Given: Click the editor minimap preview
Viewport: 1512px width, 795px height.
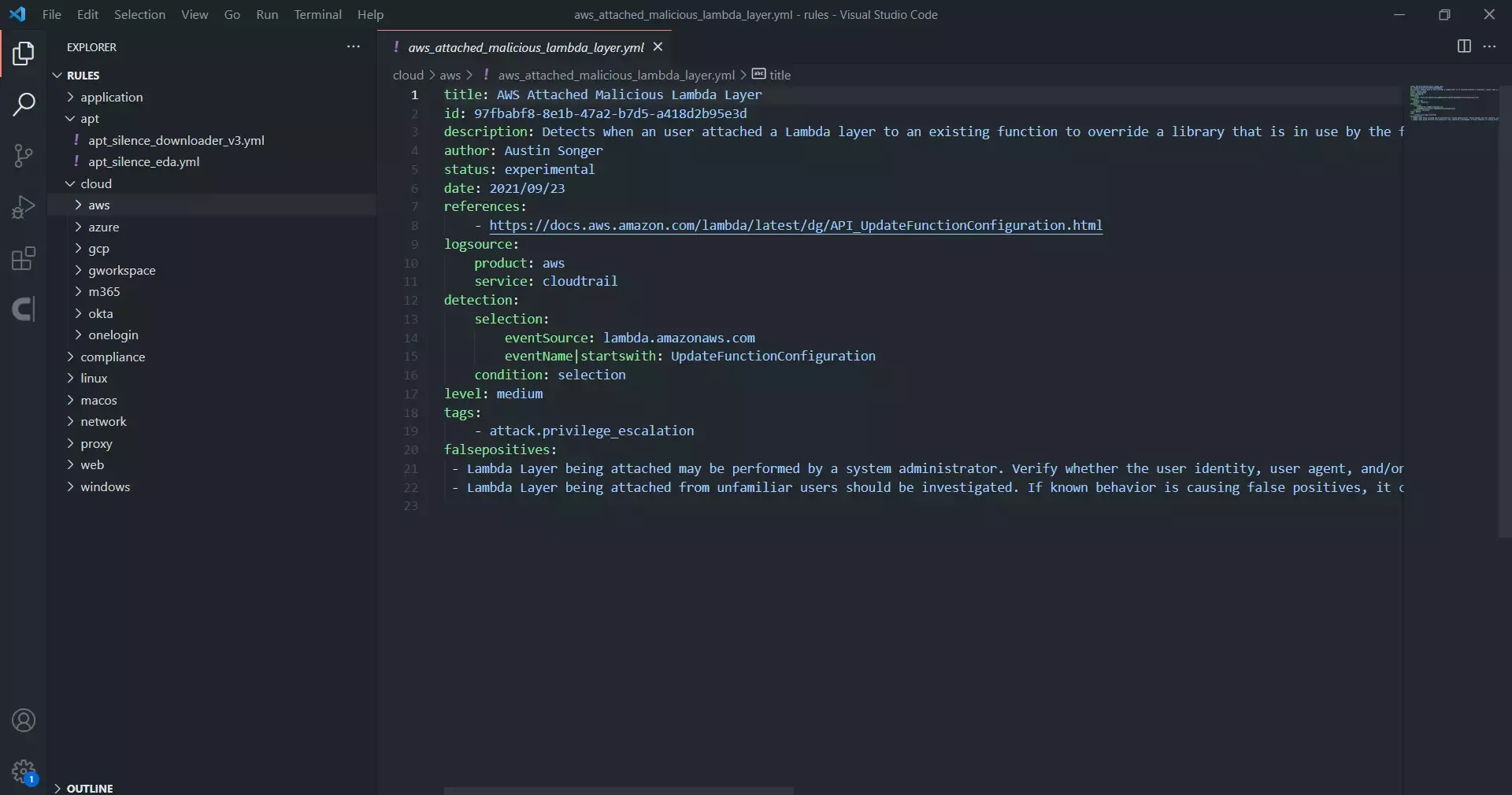Looking at the screenshot, I should pos(1454,103).
